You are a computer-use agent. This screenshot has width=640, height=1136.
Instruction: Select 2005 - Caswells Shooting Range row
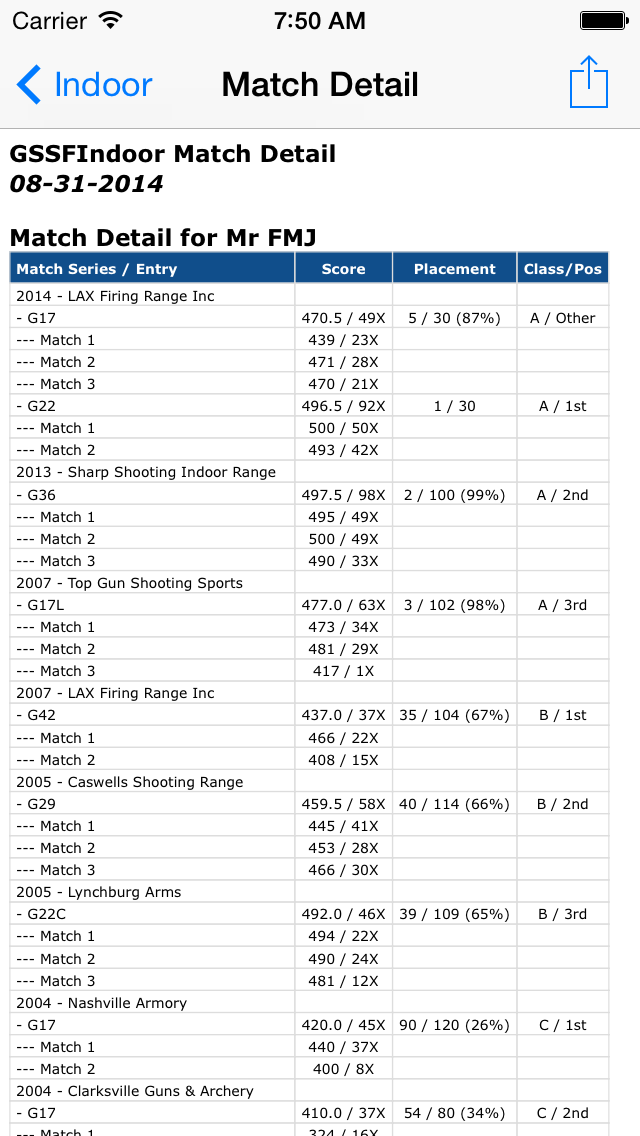tap(309, 782)
